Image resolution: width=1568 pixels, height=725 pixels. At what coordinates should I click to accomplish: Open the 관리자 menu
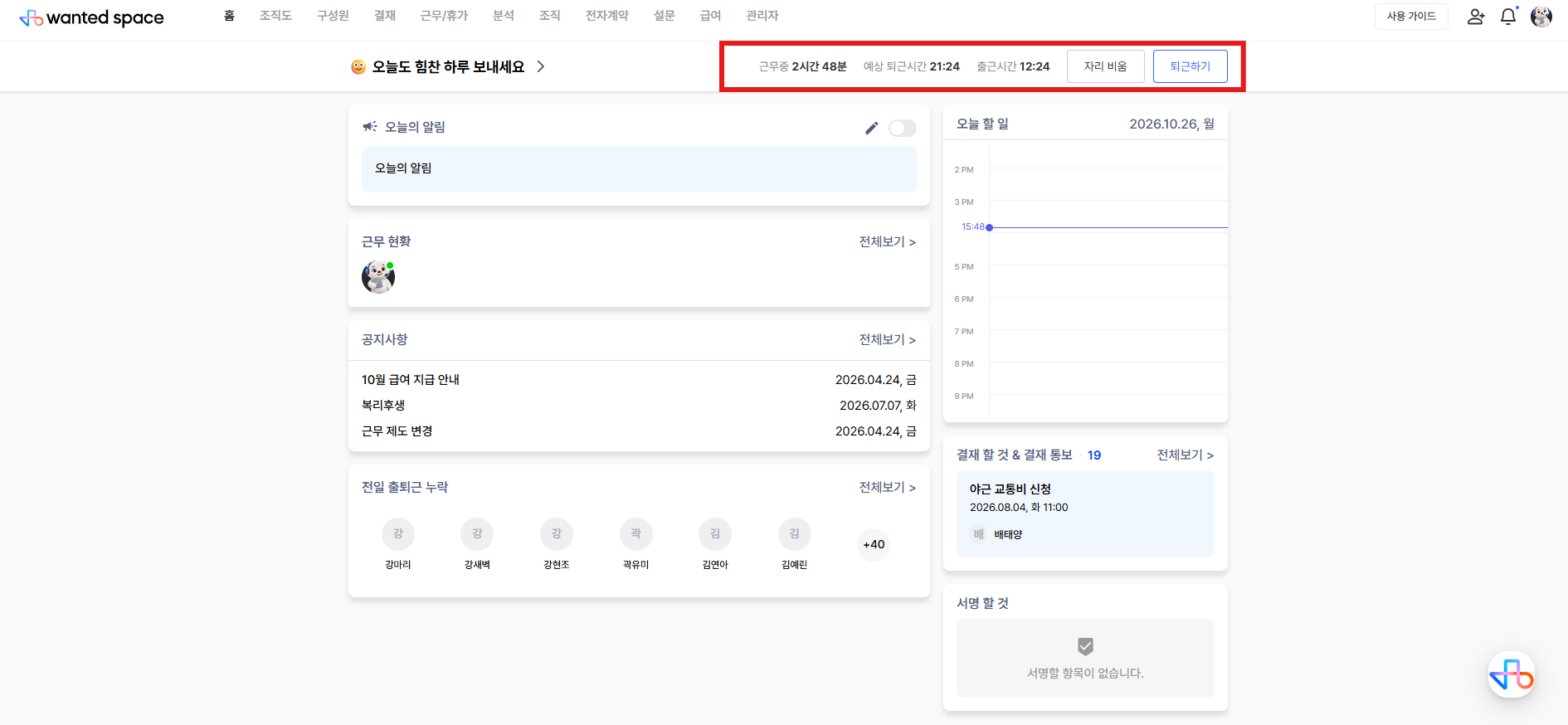[x=762, y=16]
